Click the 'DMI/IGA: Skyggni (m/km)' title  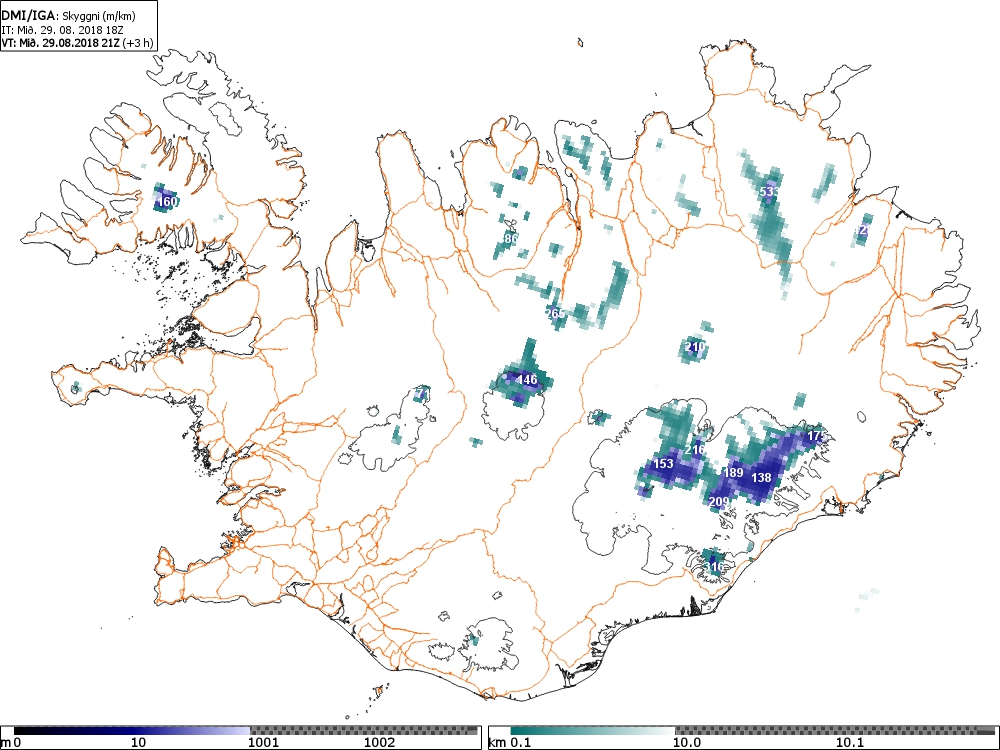click(x=68, y=17)
